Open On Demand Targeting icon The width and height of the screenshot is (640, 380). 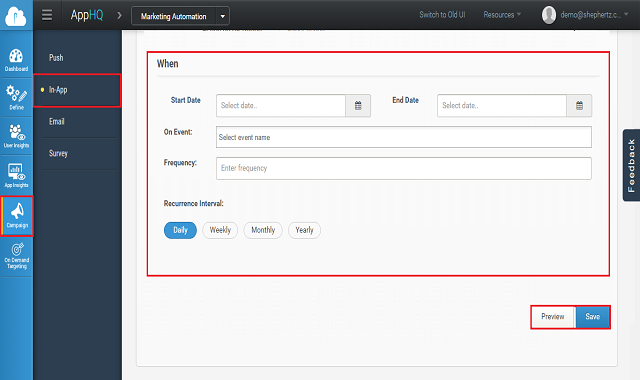coord(16,256)
